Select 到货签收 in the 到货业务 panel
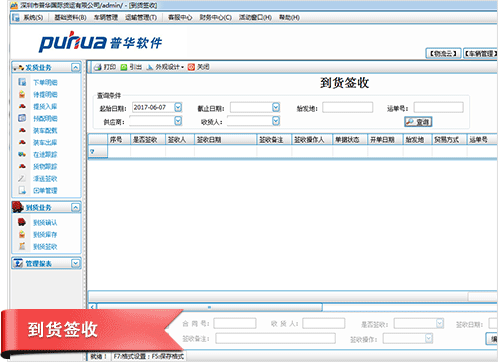Viewport: 499px width, 362px height. [45, 247]
